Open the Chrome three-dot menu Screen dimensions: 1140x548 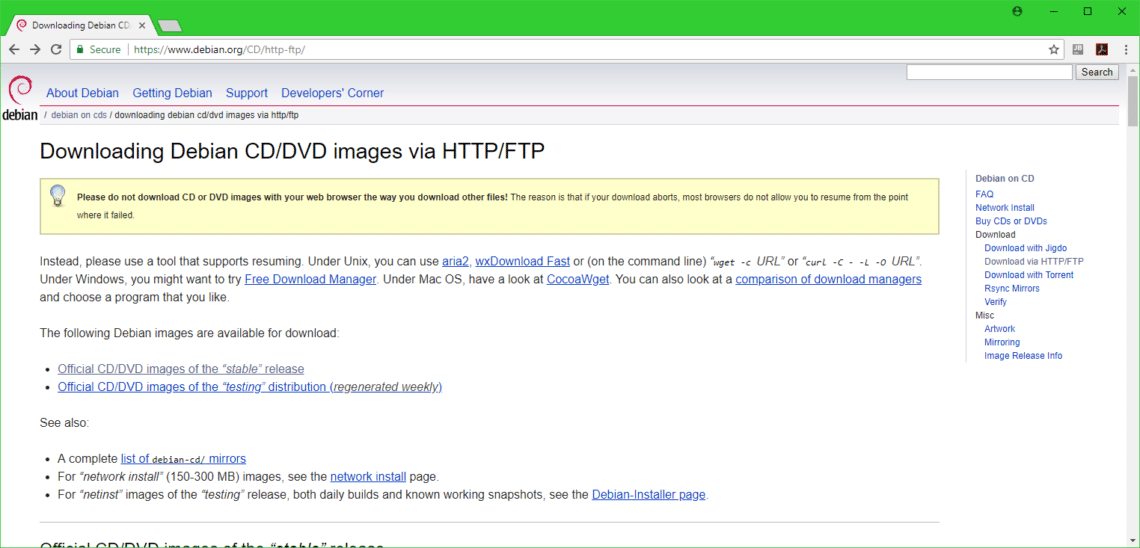coord(1124,50)
